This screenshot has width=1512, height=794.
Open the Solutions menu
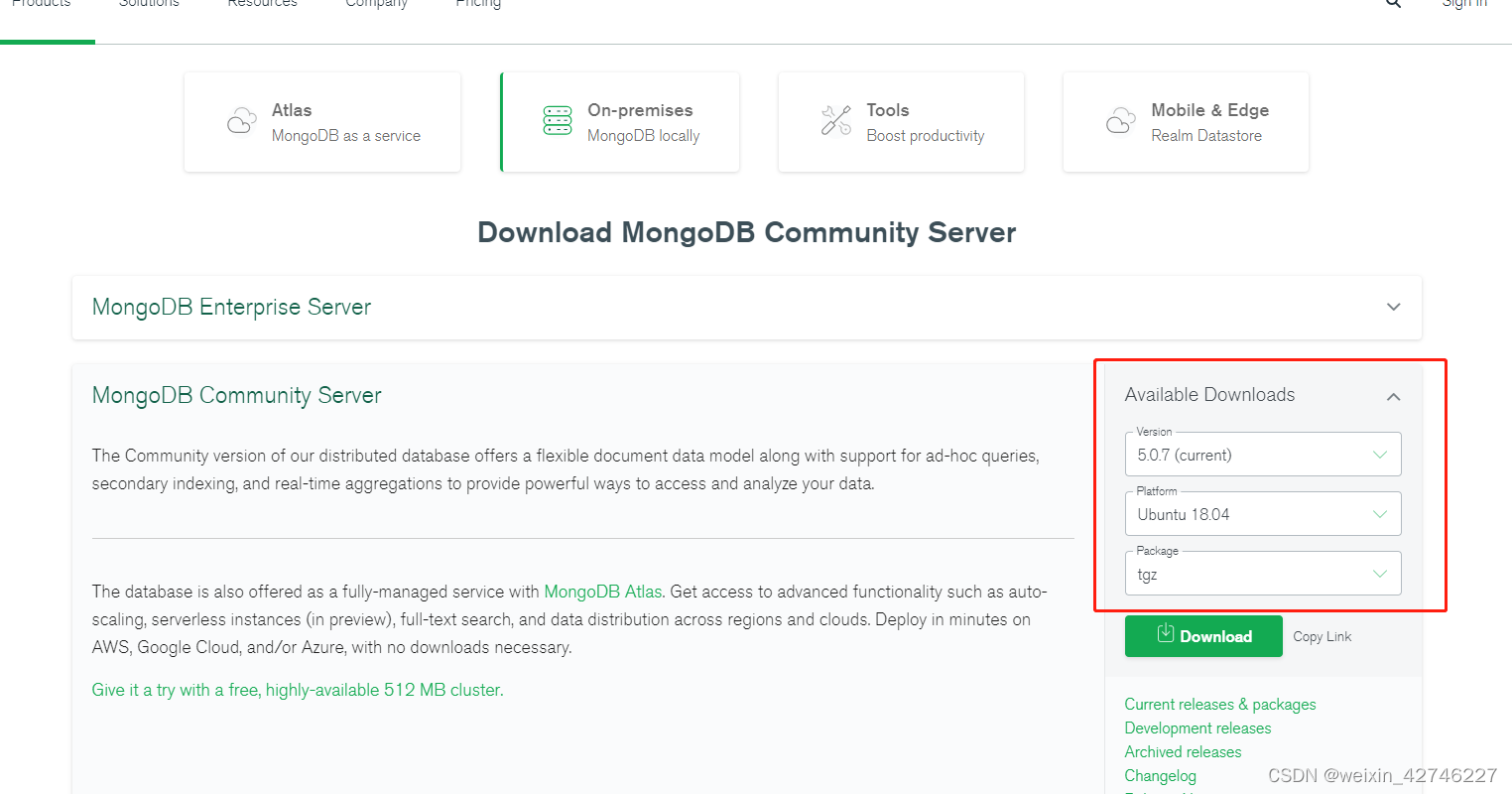click(149, 4)
